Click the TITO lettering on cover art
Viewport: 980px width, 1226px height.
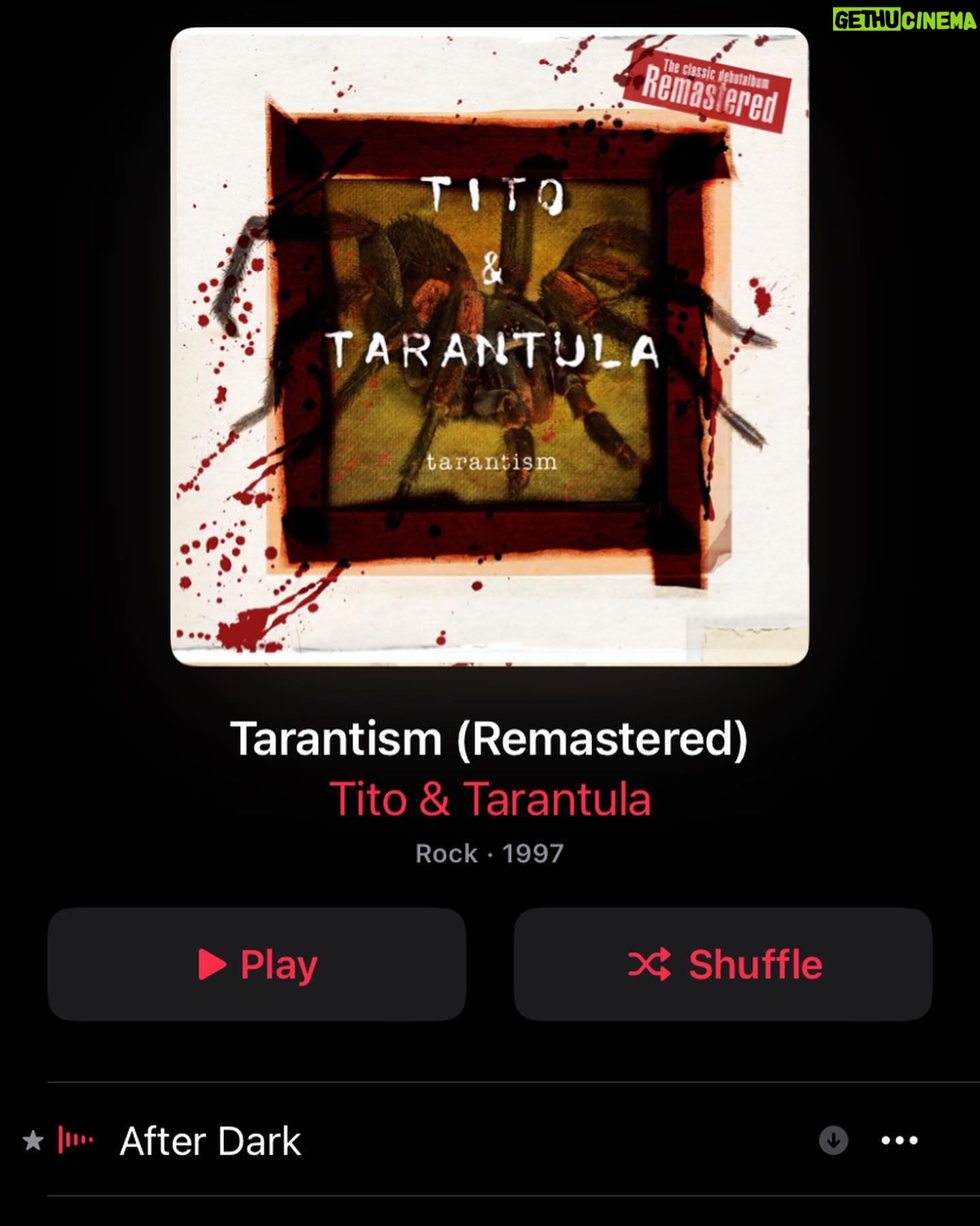coord(495,195)
